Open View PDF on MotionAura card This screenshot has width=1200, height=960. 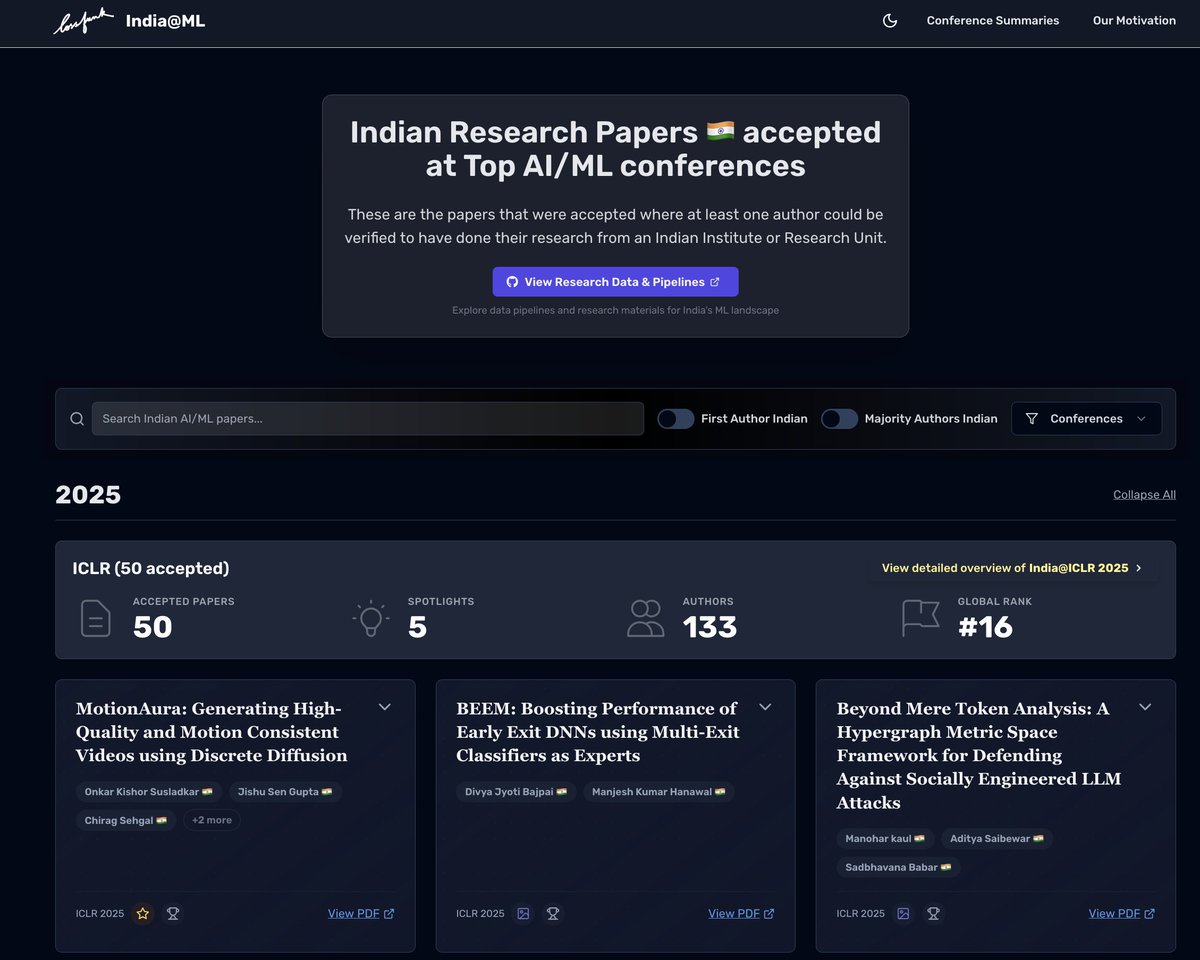(361, 913)
